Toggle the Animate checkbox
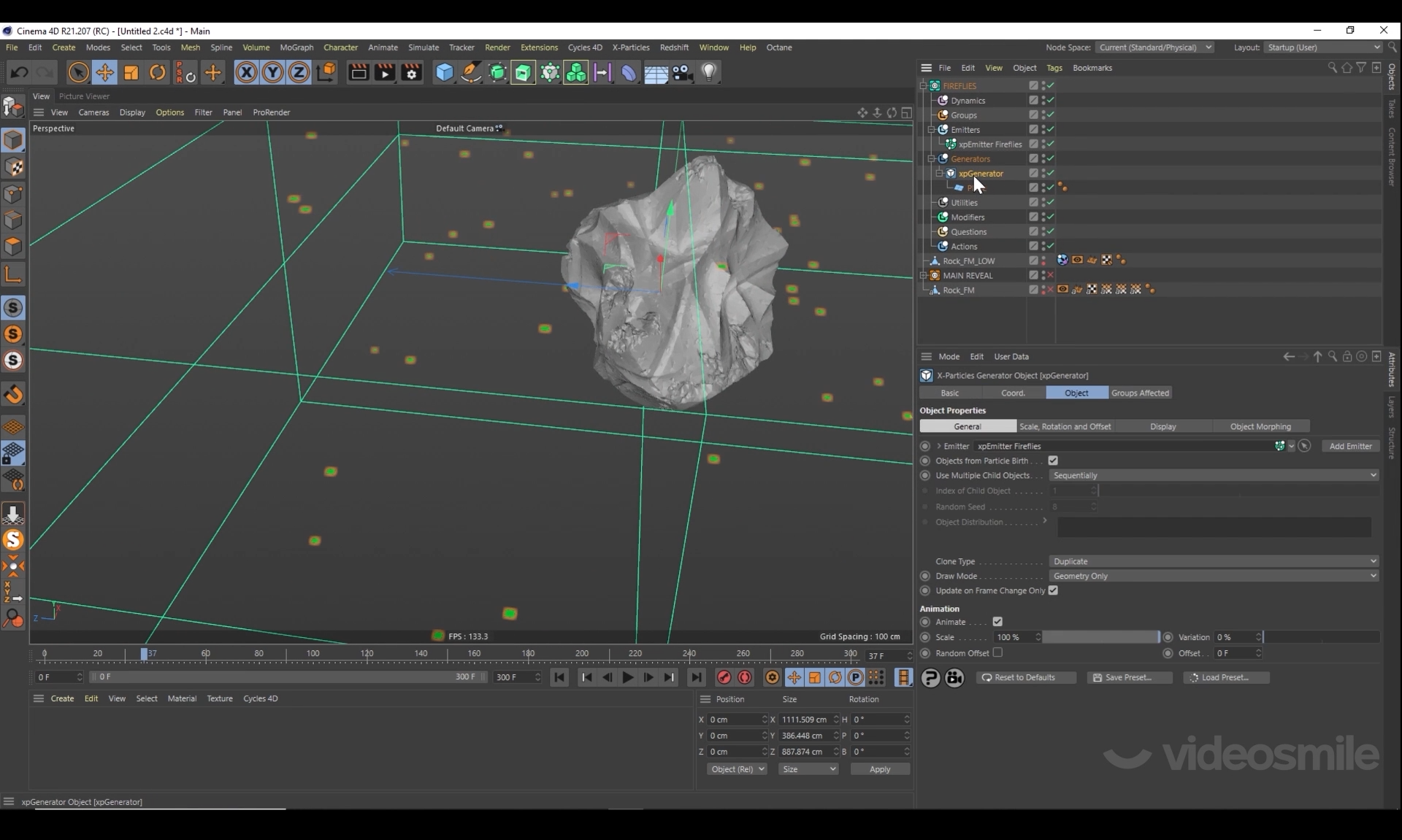This screenshot has width=1402, height=840. pos(997,622)
